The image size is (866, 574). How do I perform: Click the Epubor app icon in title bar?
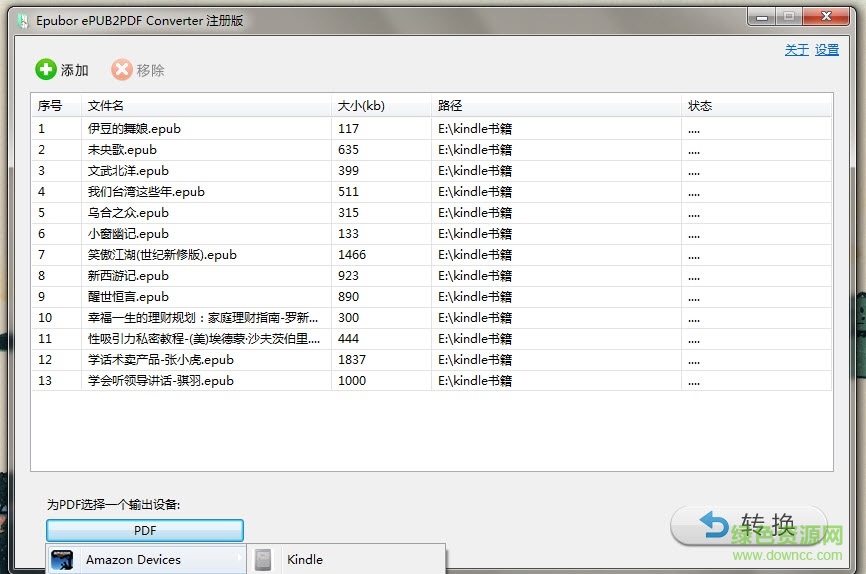coord(23,21)
